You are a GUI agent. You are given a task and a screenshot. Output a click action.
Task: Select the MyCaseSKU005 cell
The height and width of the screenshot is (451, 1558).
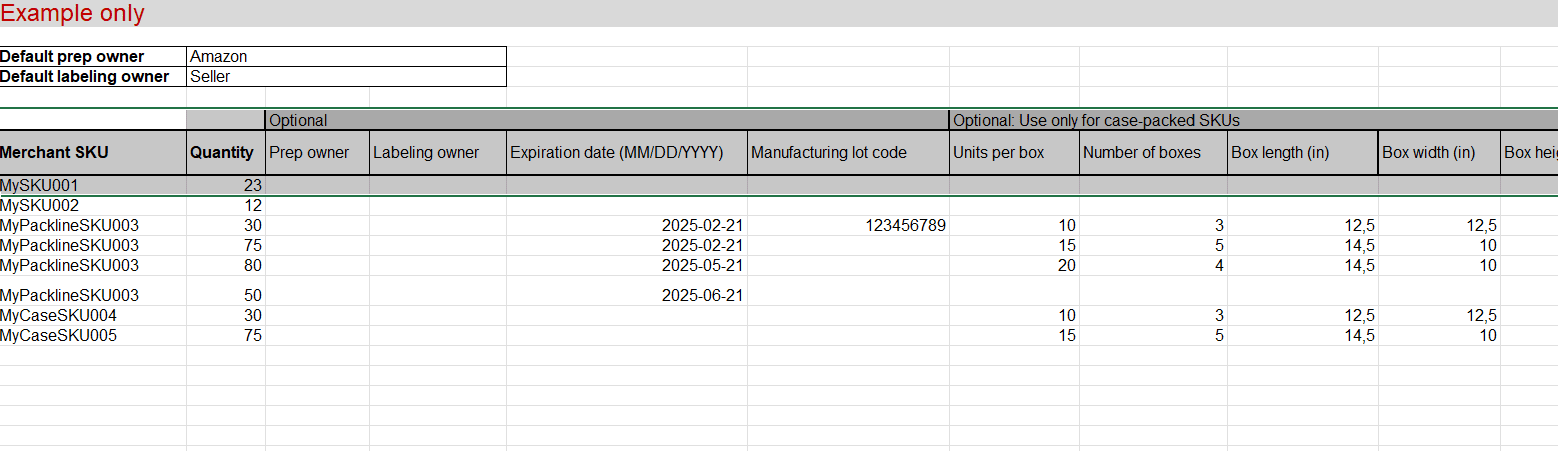58,336
